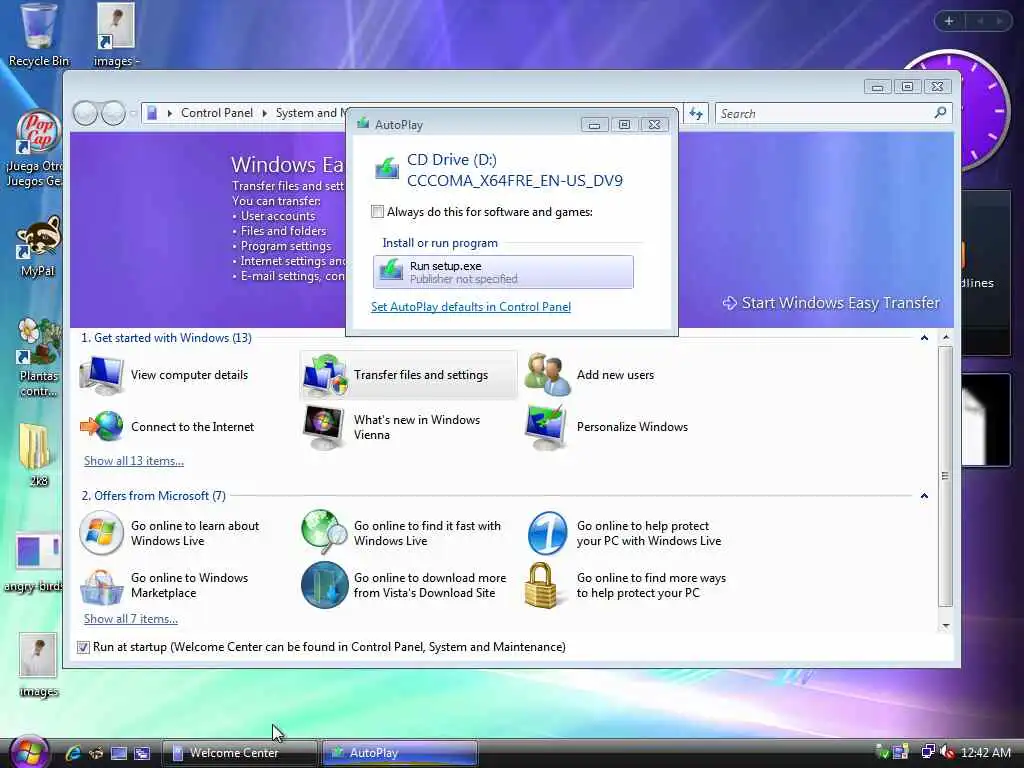Open find more ways to help protect your PC

(626, 585)
